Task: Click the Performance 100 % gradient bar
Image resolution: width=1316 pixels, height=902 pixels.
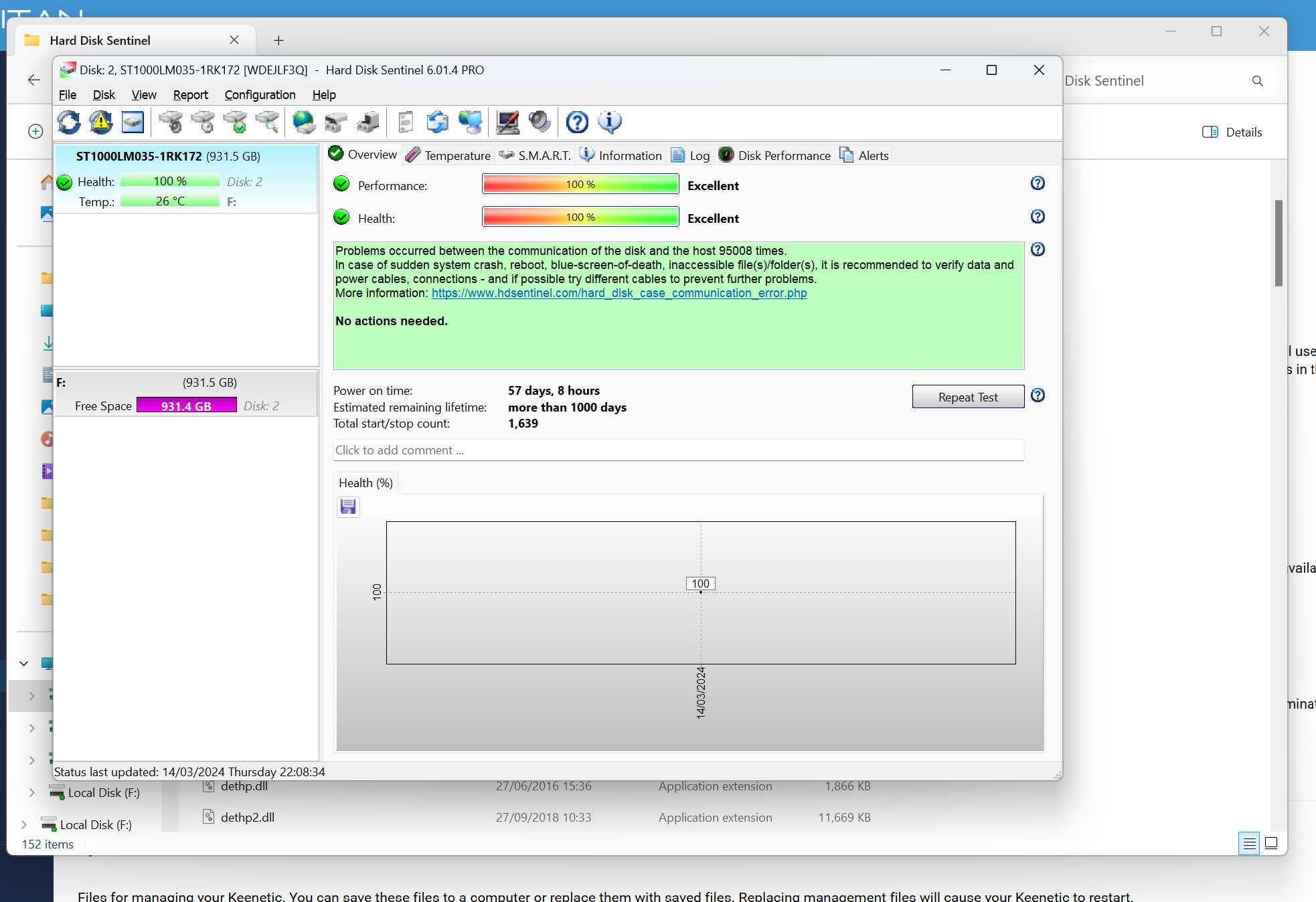Action: (x=580, y=185)
